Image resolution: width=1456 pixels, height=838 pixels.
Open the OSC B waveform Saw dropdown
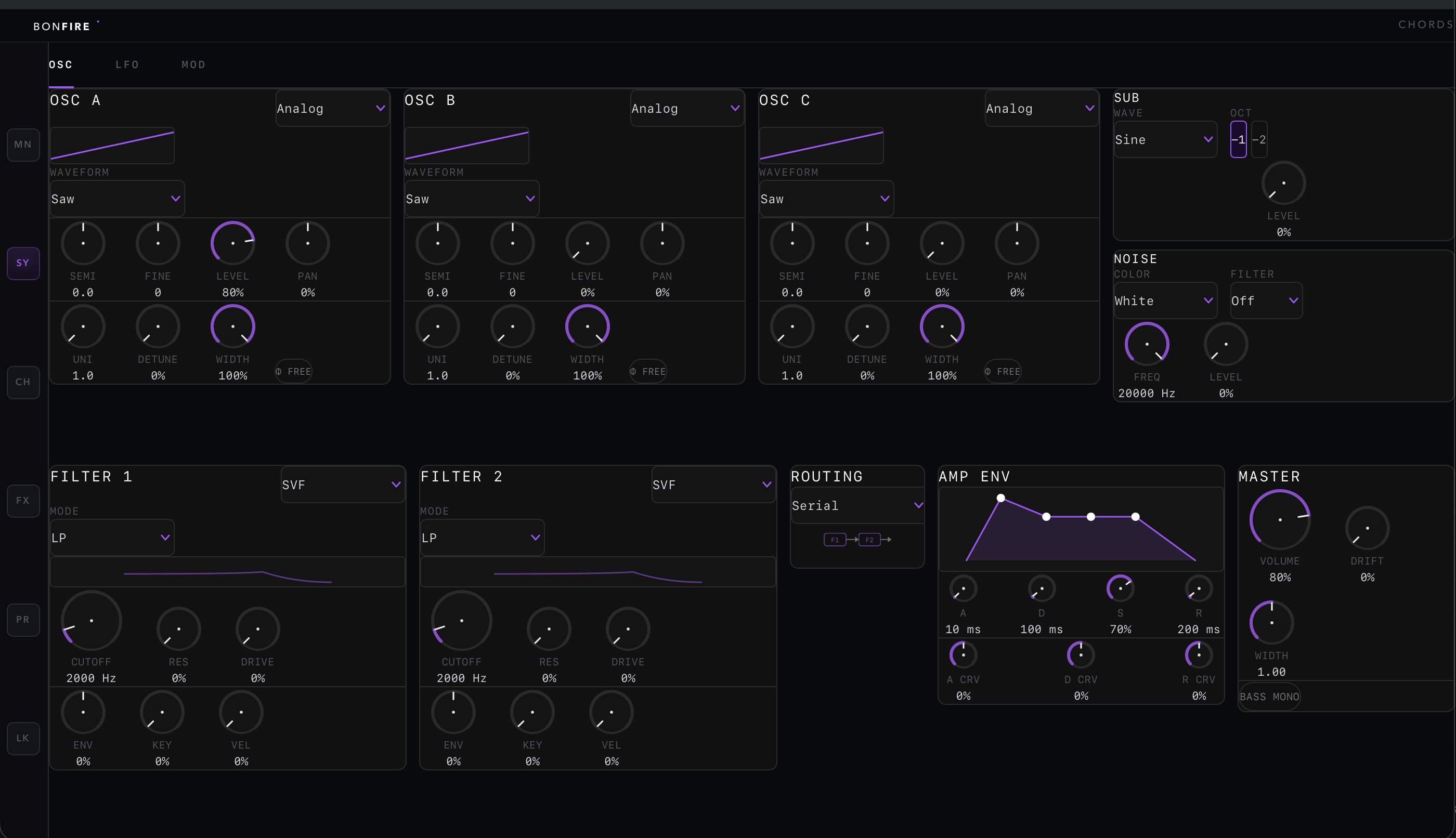(471, 198)
